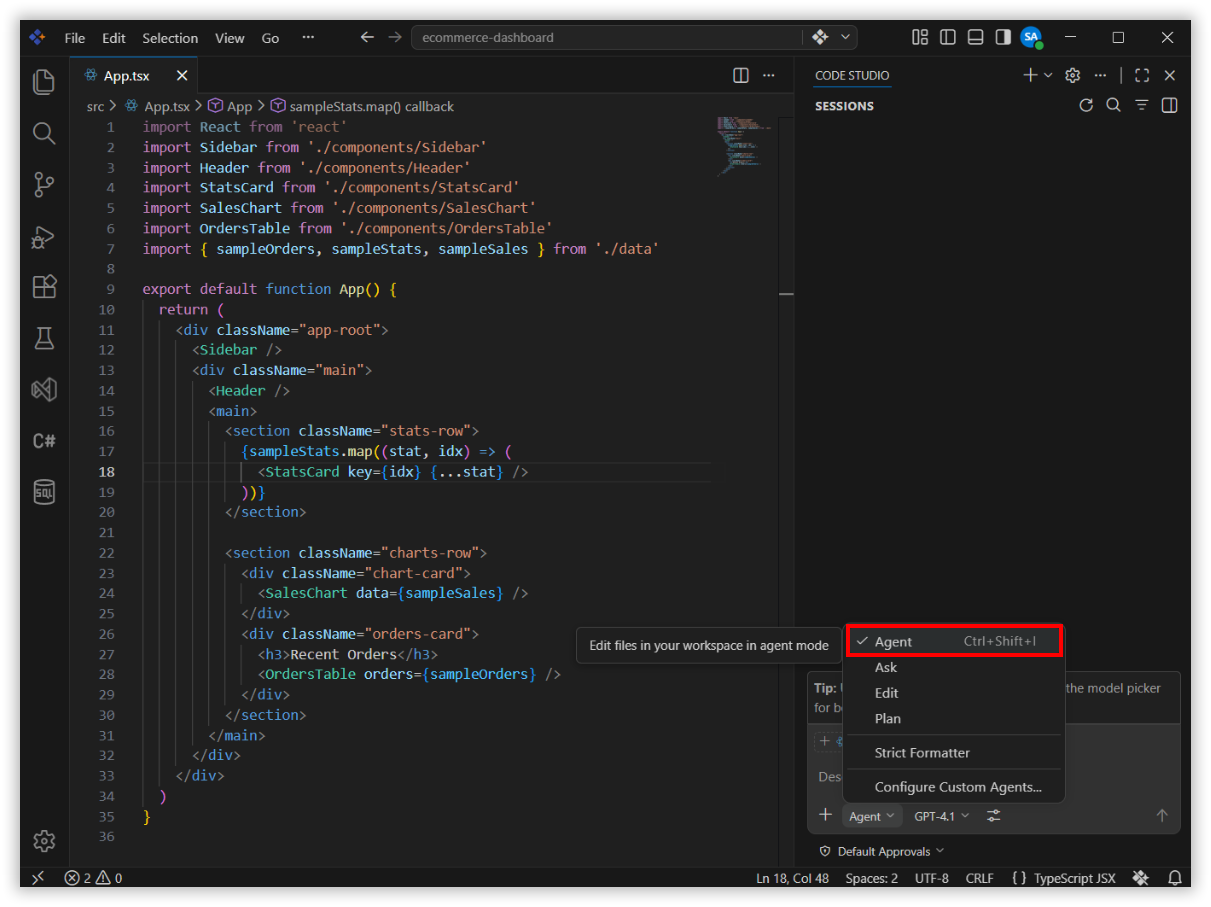Image resolution: width=1211 pixels, height=907 pixels.
Task: Search sessions with the magnifier icon
Action: (x=1113, y=105)
